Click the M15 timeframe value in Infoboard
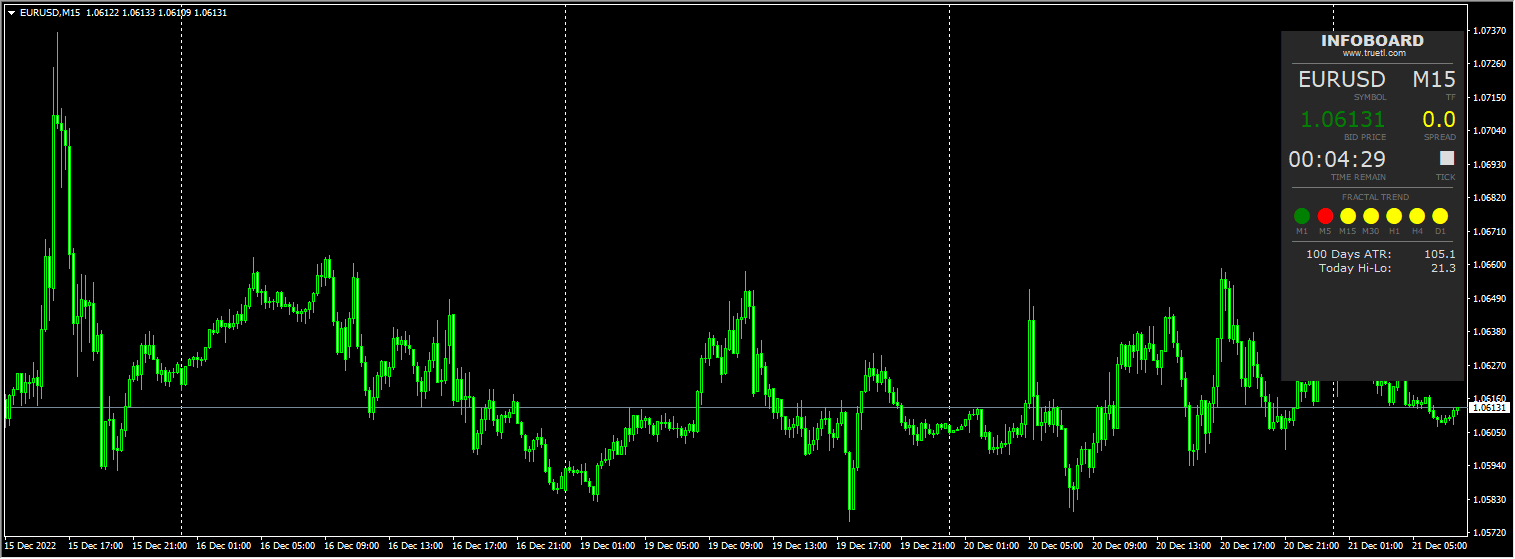Viewport: 1515px width, 559px height. [1434, 80]
